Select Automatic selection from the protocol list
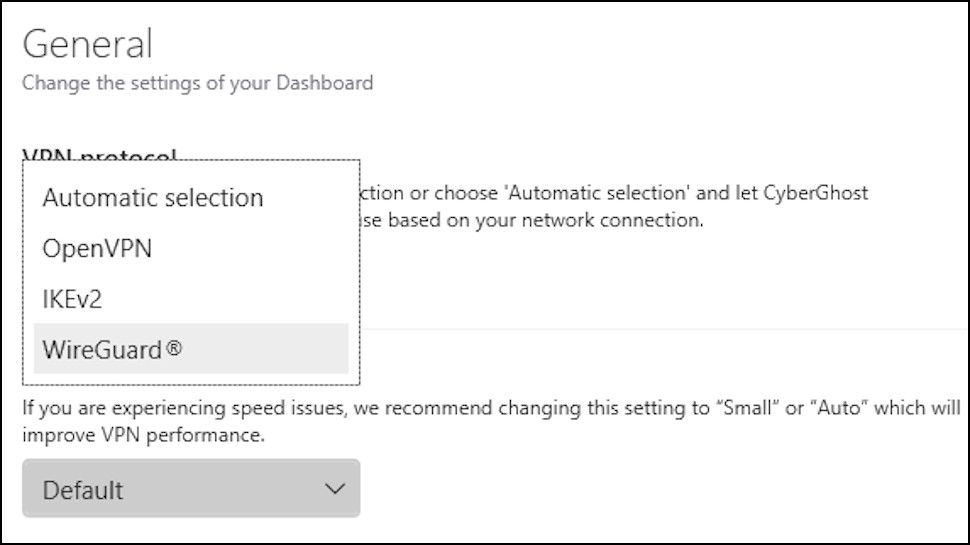Image resolution: width=970 pixels, height=545 pixels. [x=153, y=198]
